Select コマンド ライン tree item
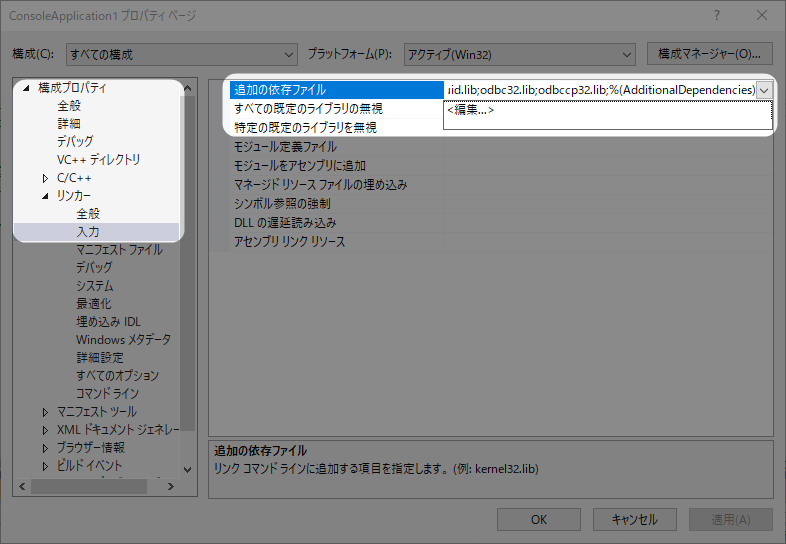The height and width of the screenshot is (544, 786). pos(107,394)
